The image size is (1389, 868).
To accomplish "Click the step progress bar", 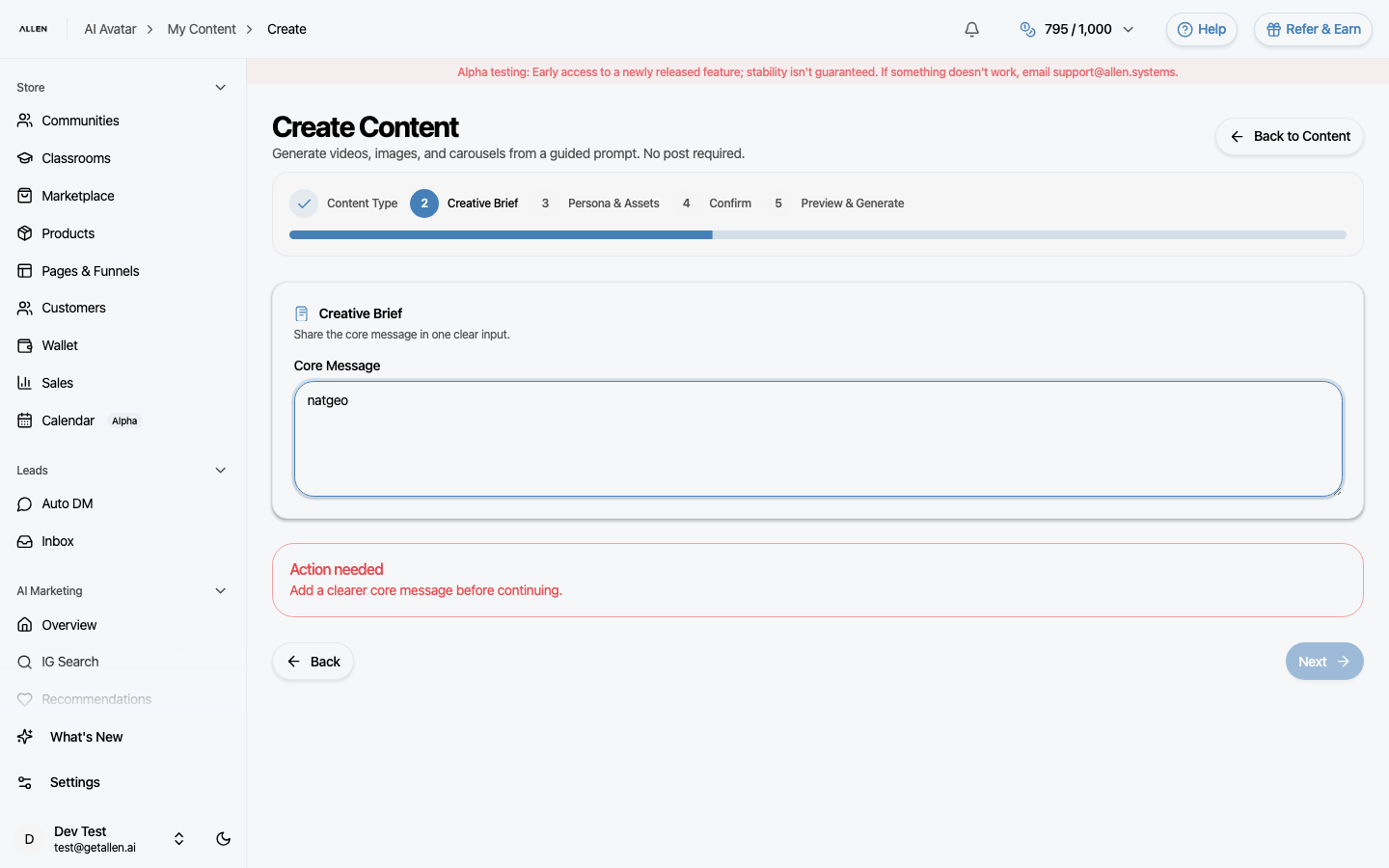I will click(x=818, y=234).
